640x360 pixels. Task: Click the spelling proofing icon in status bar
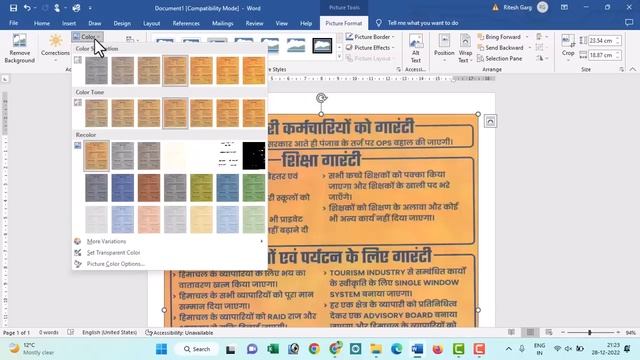(x=71, y=332)
